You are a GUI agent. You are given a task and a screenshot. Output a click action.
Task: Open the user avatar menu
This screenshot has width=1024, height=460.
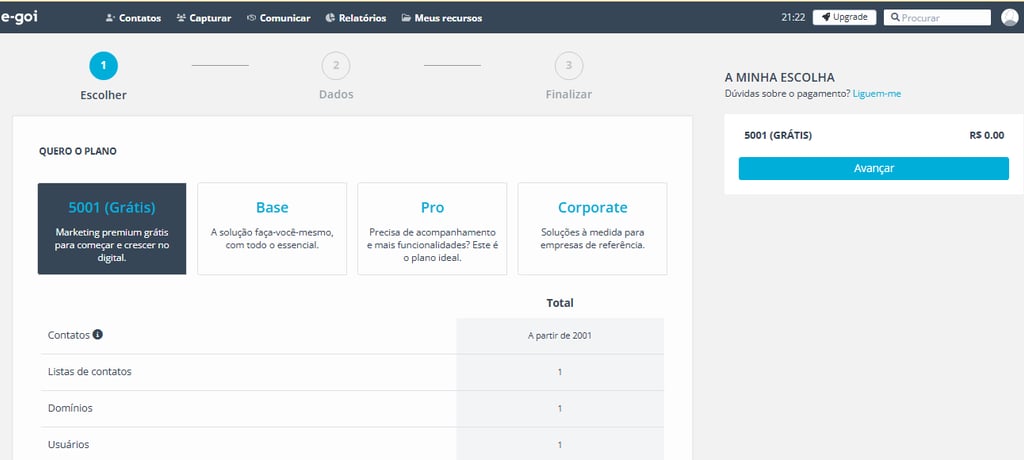(1010, 18)
